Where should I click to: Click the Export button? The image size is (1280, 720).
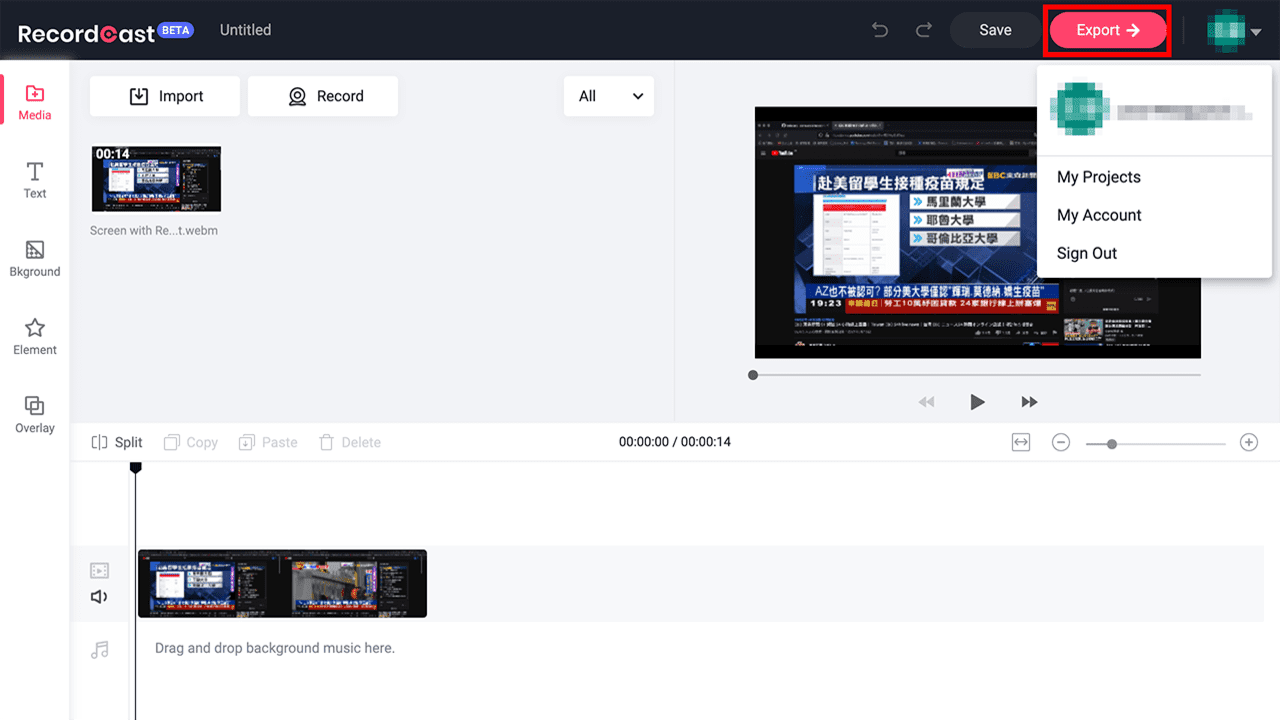pos(1106,30)
